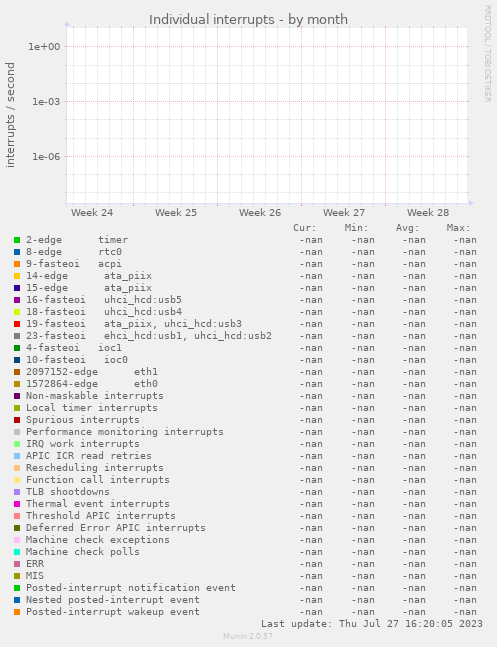Click the purple TLB shootdowns color swatch
The height and width of the screenshot is (647, 497).
[17, 492]
